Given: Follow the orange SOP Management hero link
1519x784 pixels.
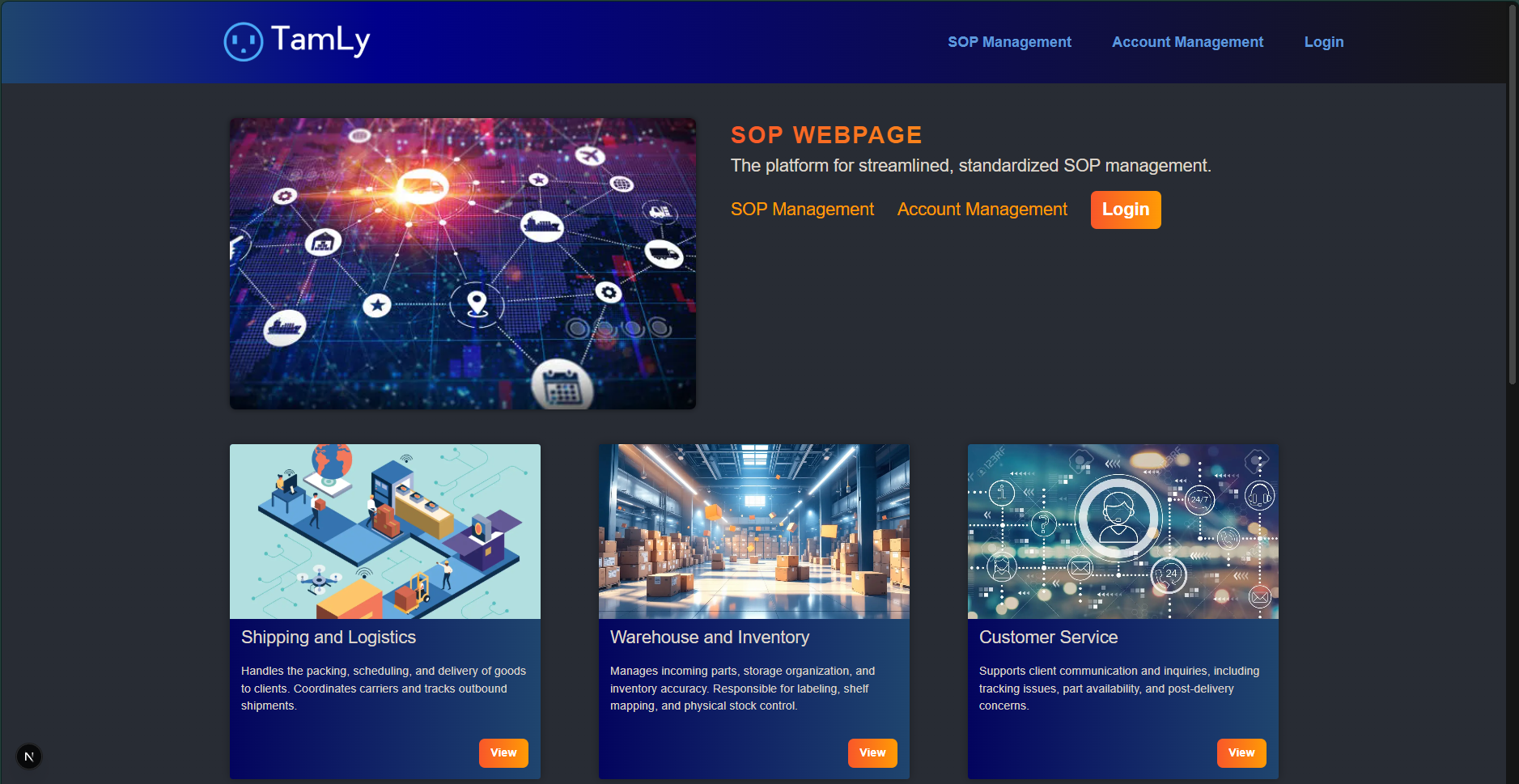Looking at the screenshot, I should (x=802, y=210).
